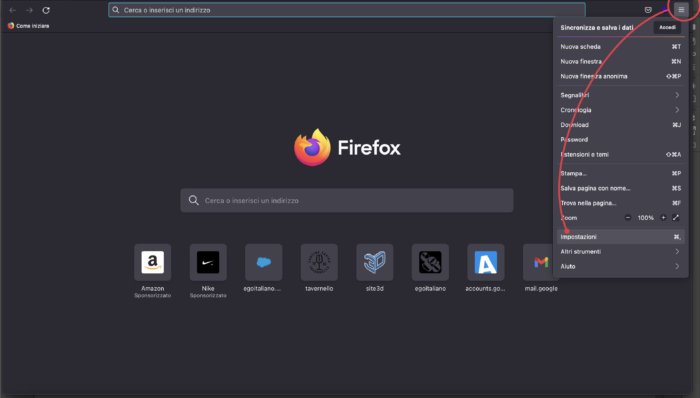Choose Salva pagina con nome...
This screenshot has height=398, width=700.
(621, 188)
